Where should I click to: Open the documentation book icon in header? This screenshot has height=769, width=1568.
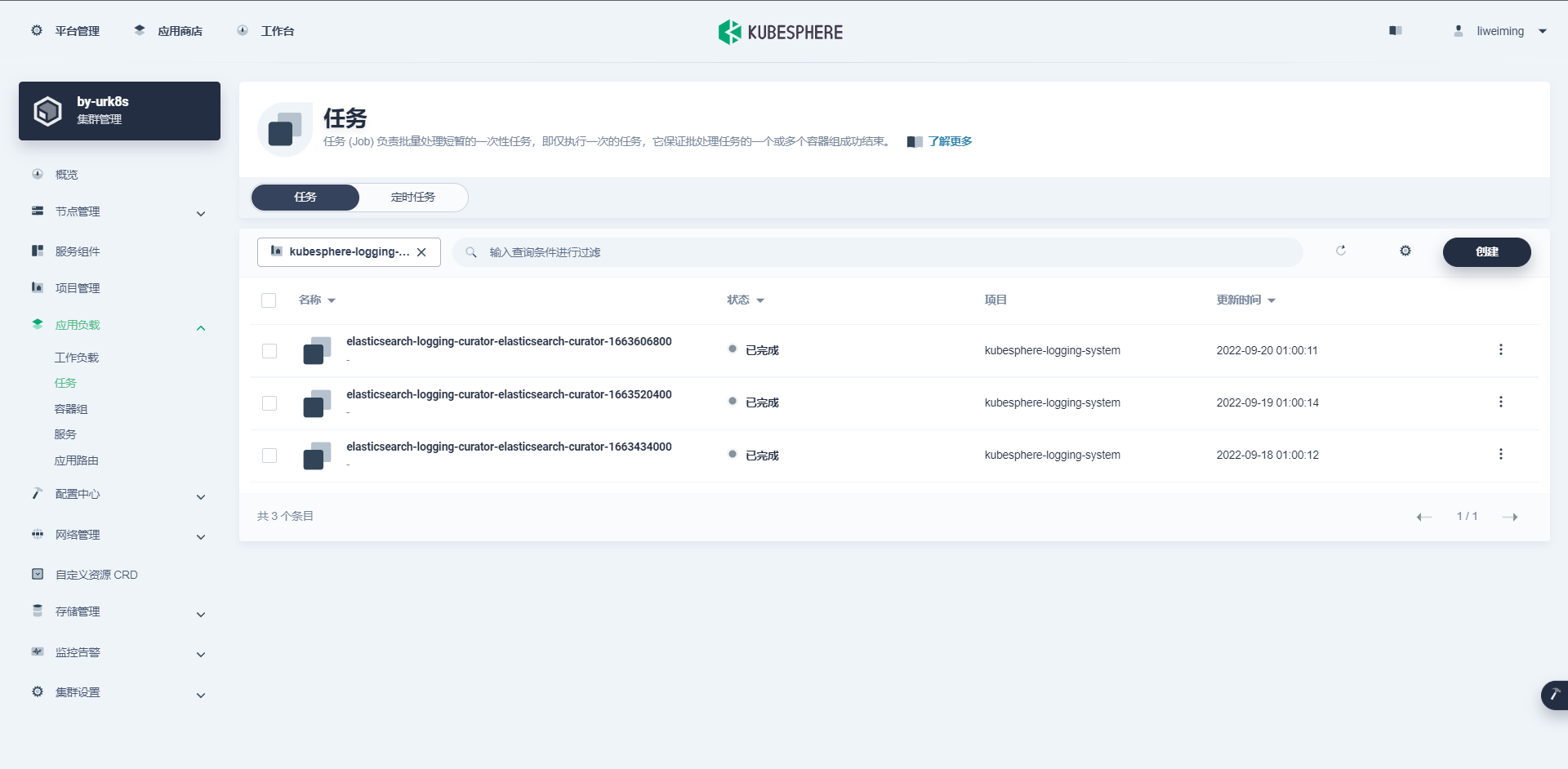(1396, 30)
